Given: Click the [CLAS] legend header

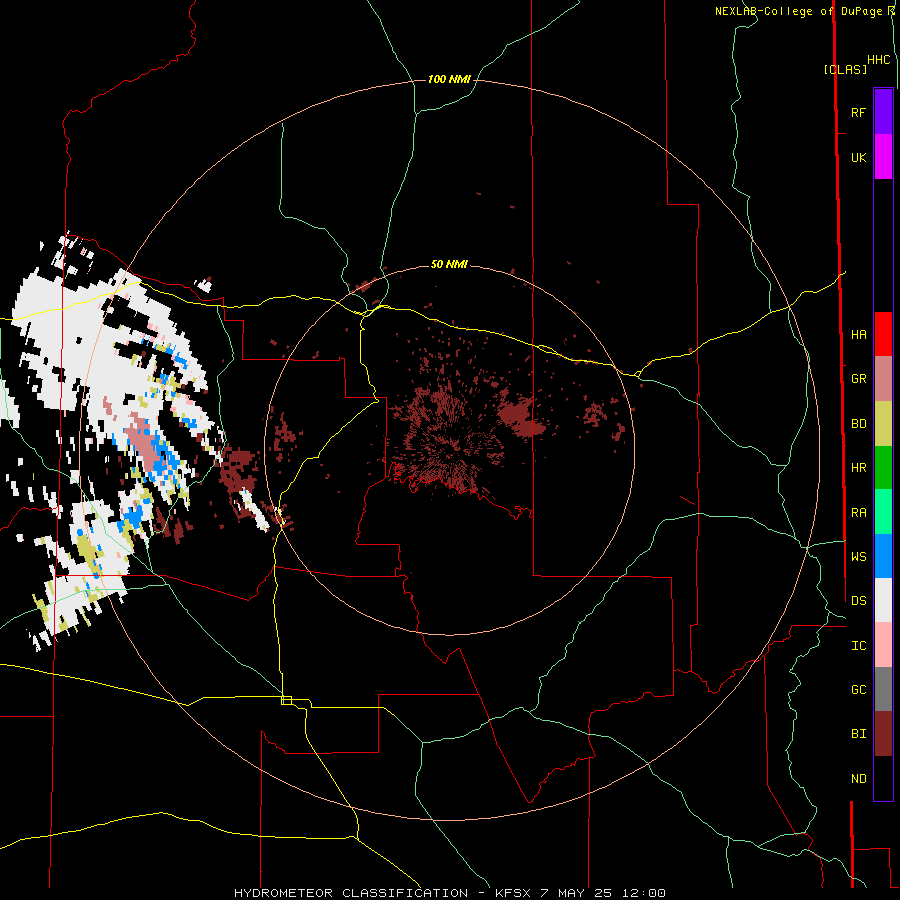Looking at the screenshot, I should click(845, 69).
